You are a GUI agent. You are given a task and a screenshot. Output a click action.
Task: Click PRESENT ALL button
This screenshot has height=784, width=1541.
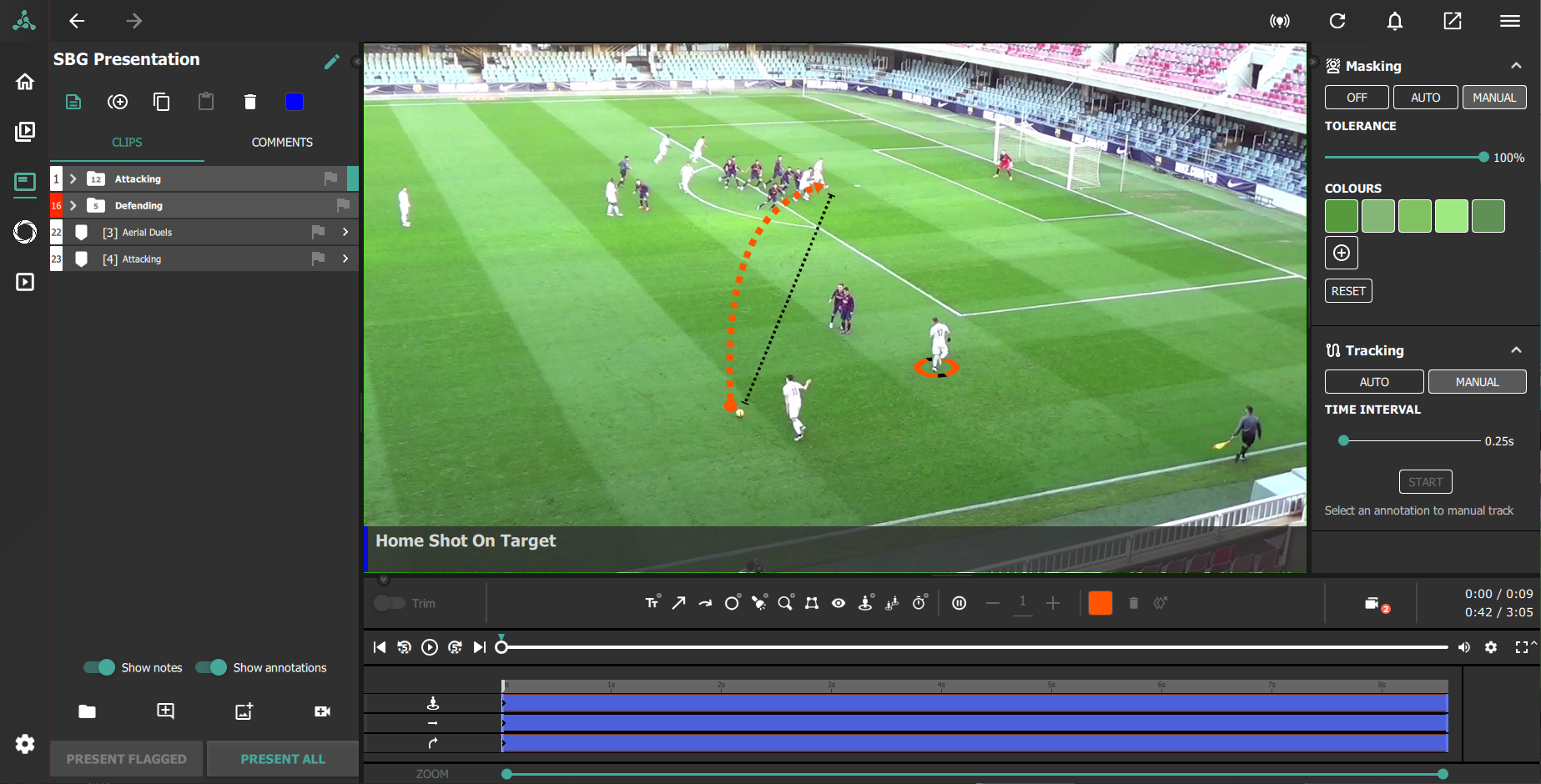pos(283,759)
